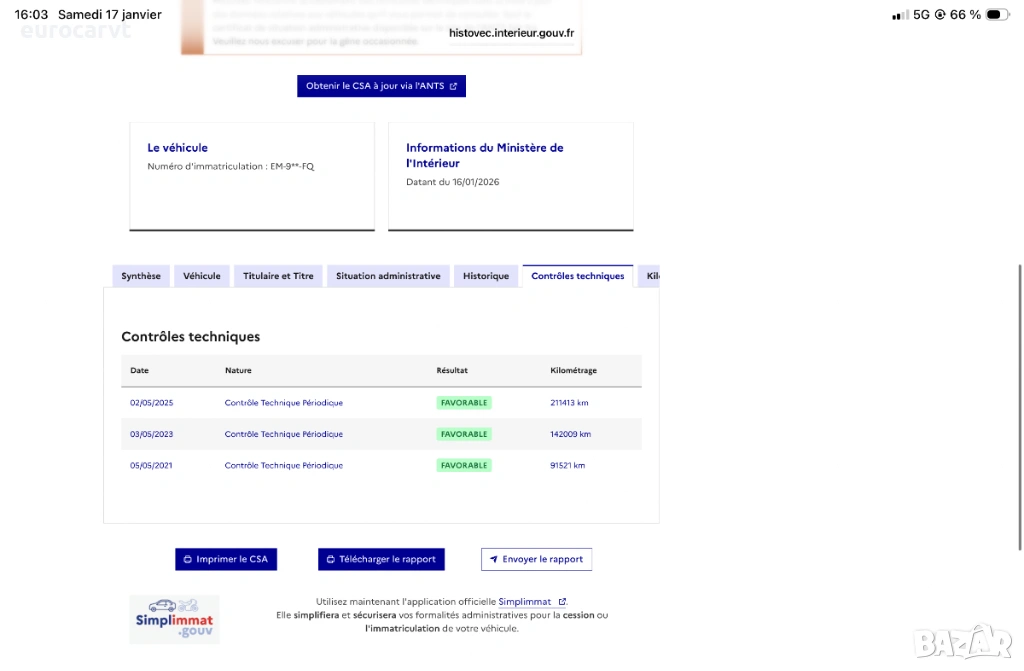Click Obtenir le CSA à jour button
The width and height of the screenshot is (1024, 671).
(381, 86)
